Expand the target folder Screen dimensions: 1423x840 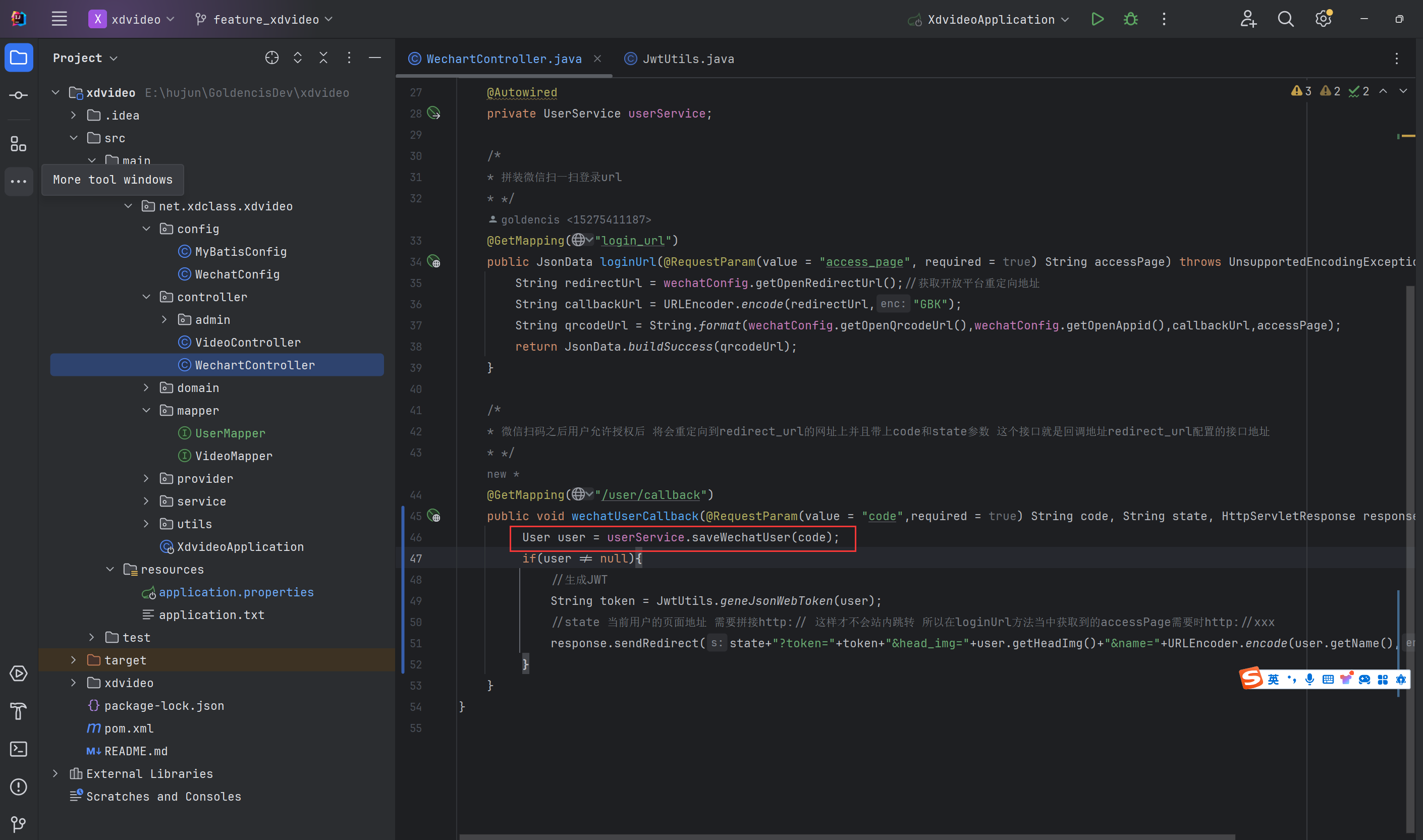pos(74,659)
